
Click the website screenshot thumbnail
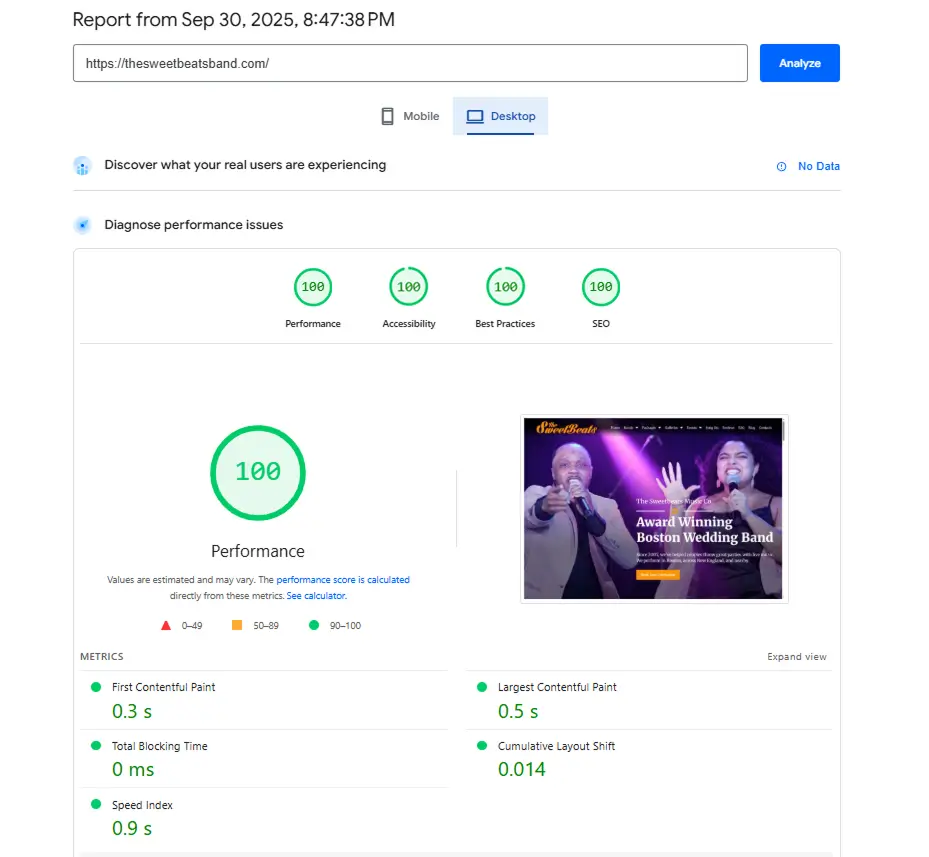click(x=654, y=509)
